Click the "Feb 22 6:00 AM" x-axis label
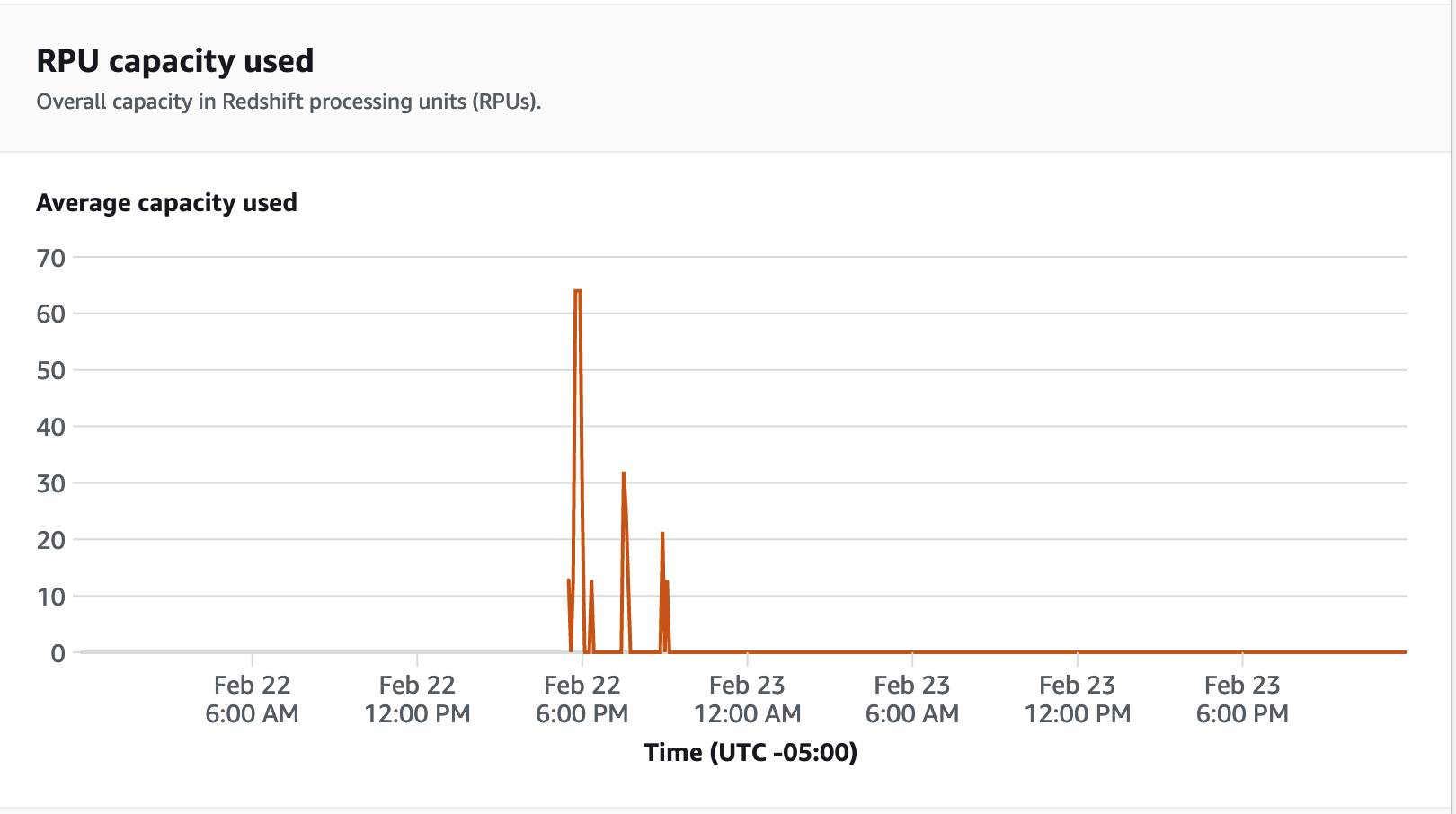 click(253, 699)
